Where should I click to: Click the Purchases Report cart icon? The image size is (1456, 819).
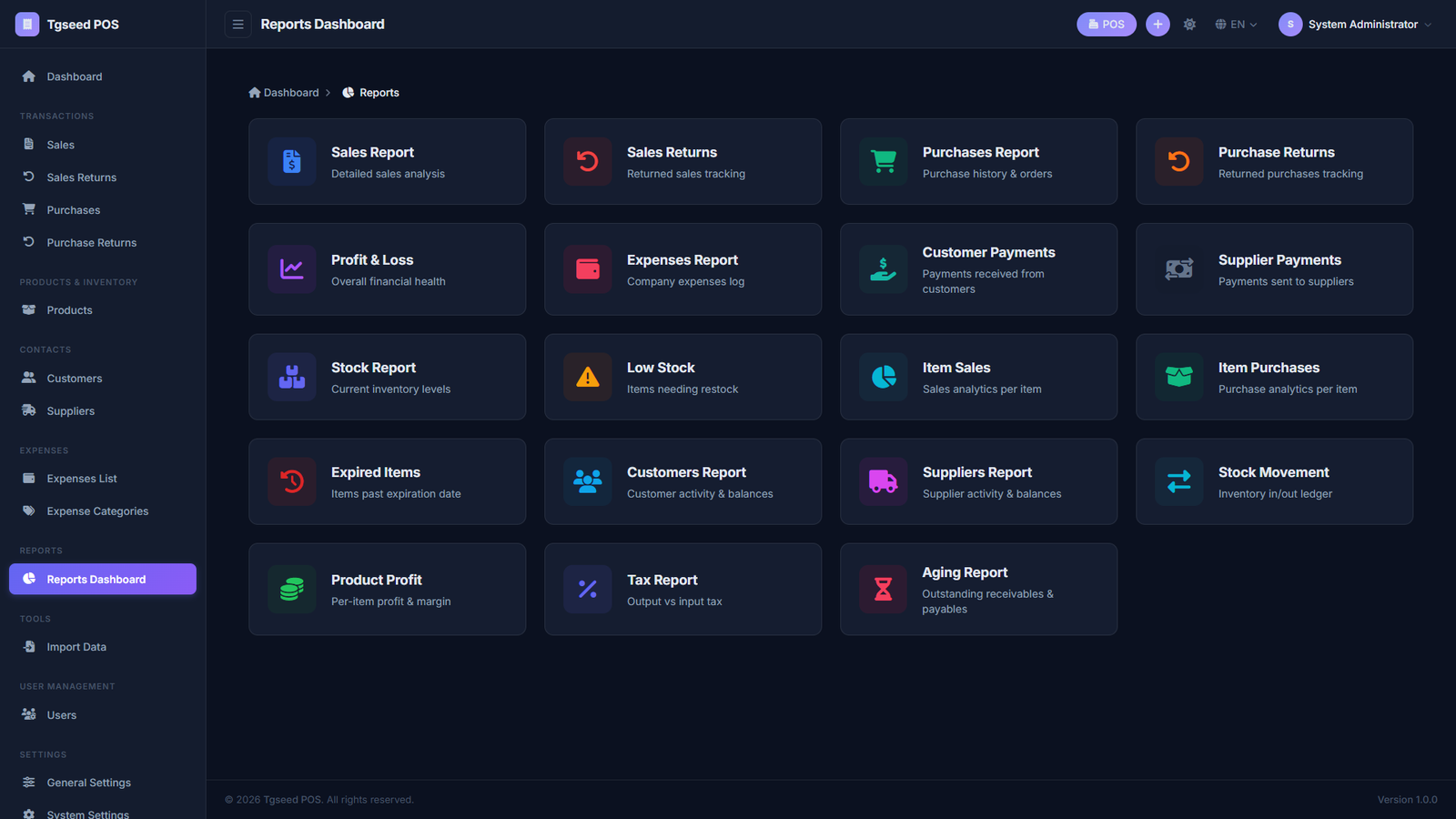click(884, 161)
